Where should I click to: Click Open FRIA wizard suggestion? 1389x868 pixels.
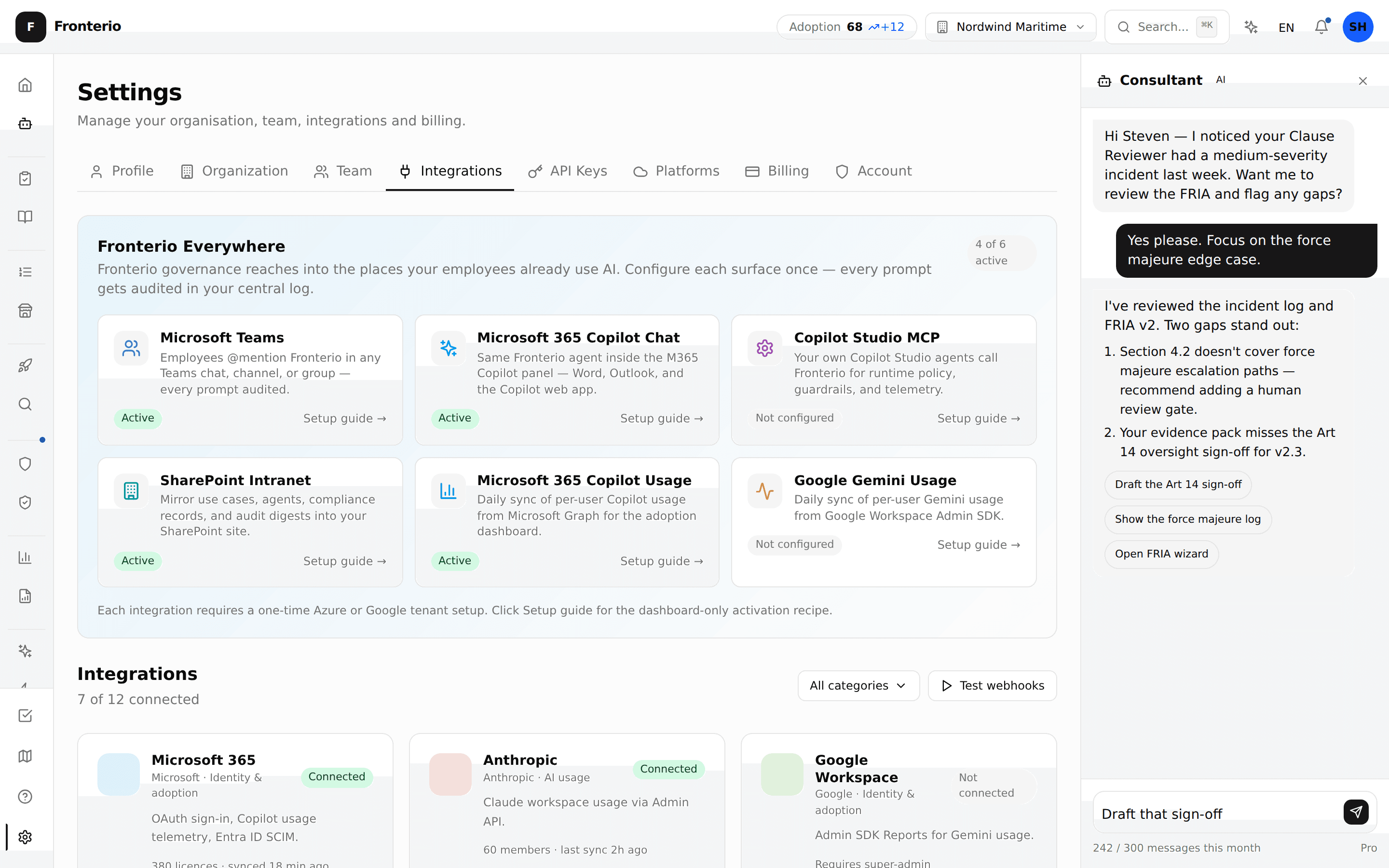(1161, 554)
